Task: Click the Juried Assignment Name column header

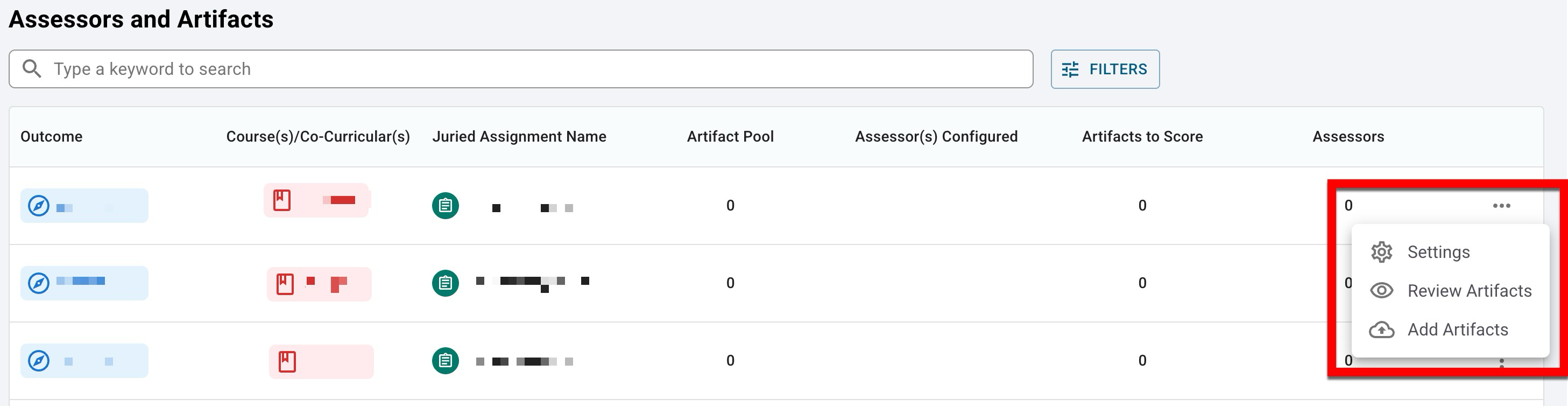Action: click(519, 137)
